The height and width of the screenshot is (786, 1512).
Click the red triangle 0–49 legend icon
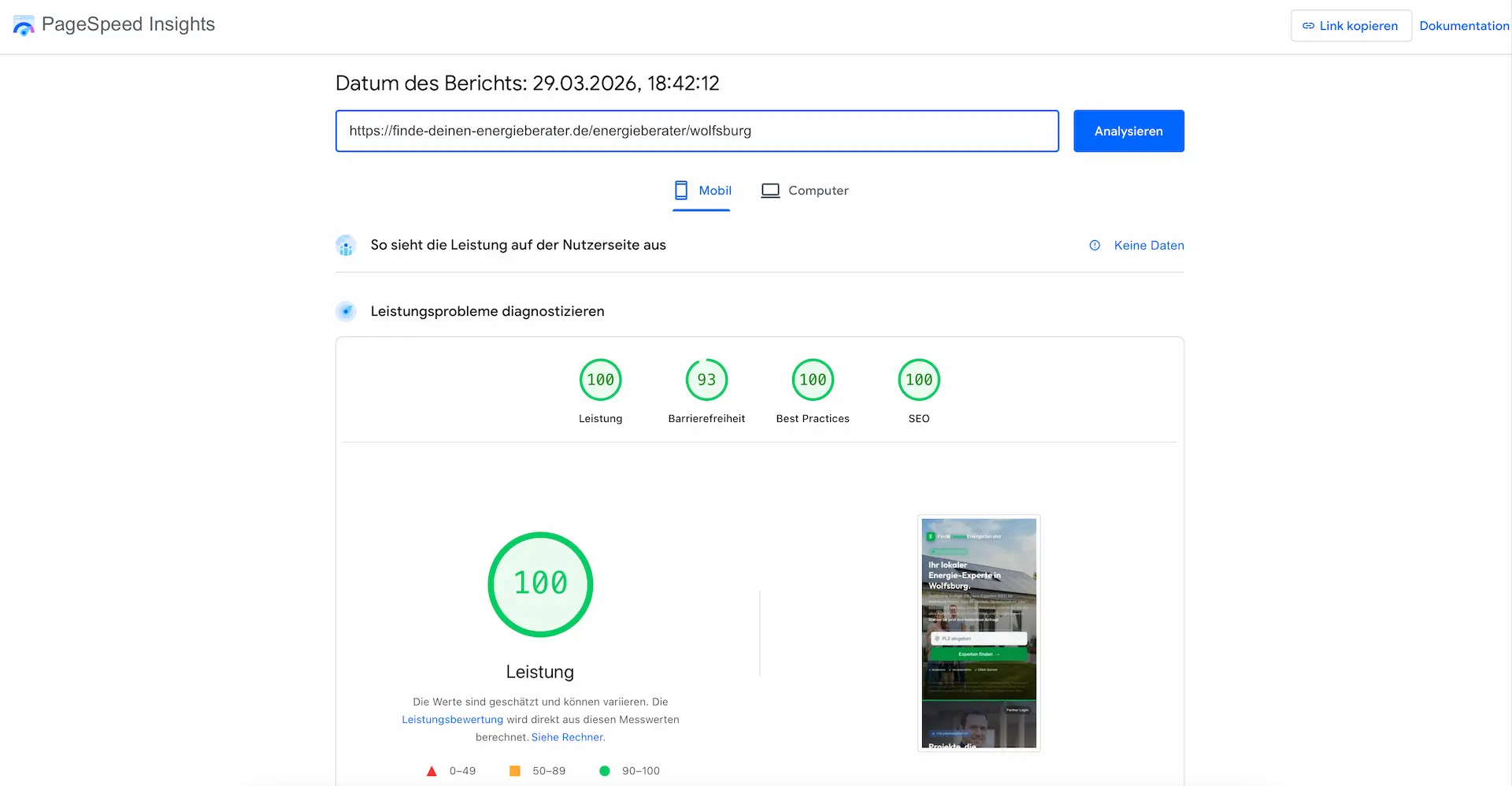[432, 771]
